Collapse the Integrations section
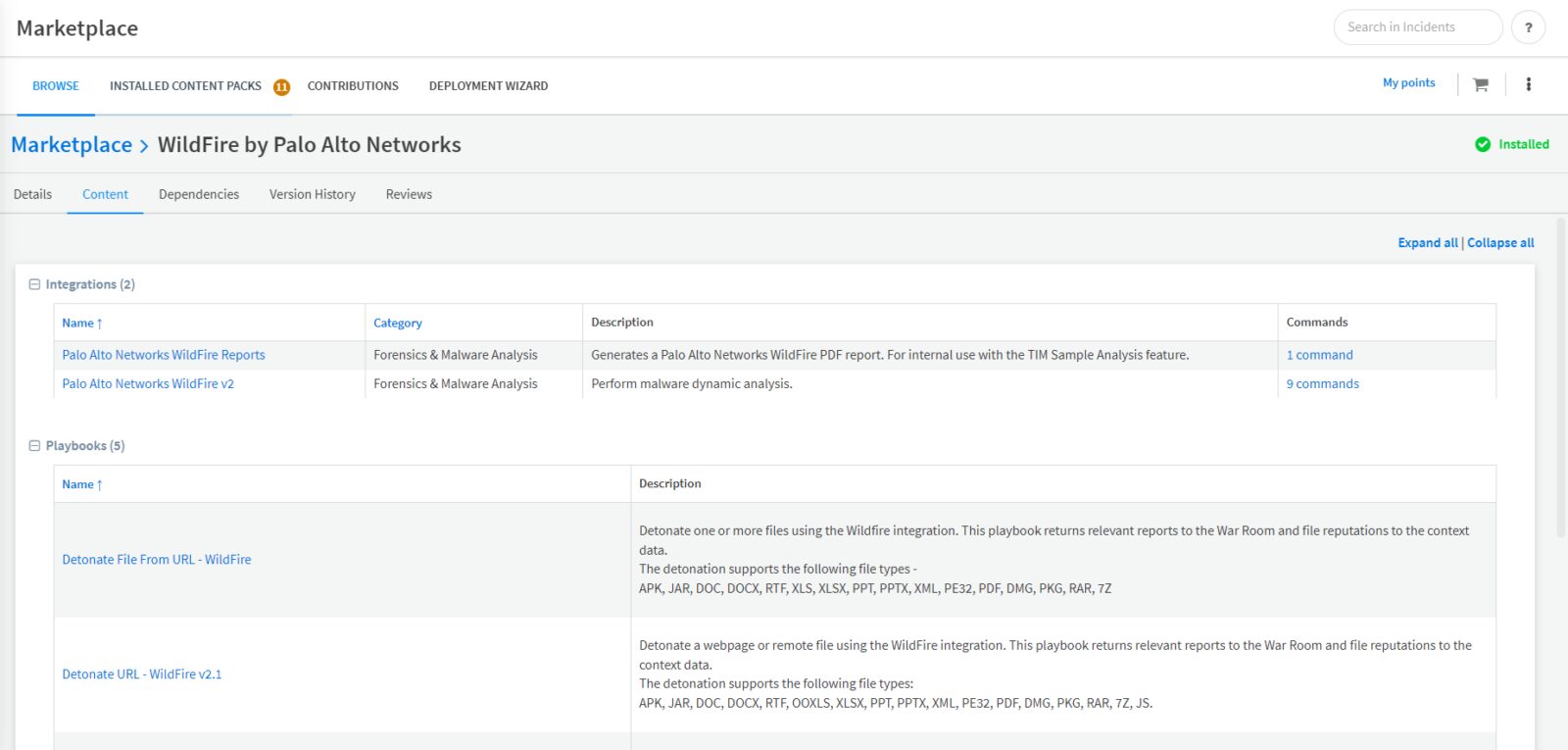This screenshot has height=750, width=1568. 34,284
